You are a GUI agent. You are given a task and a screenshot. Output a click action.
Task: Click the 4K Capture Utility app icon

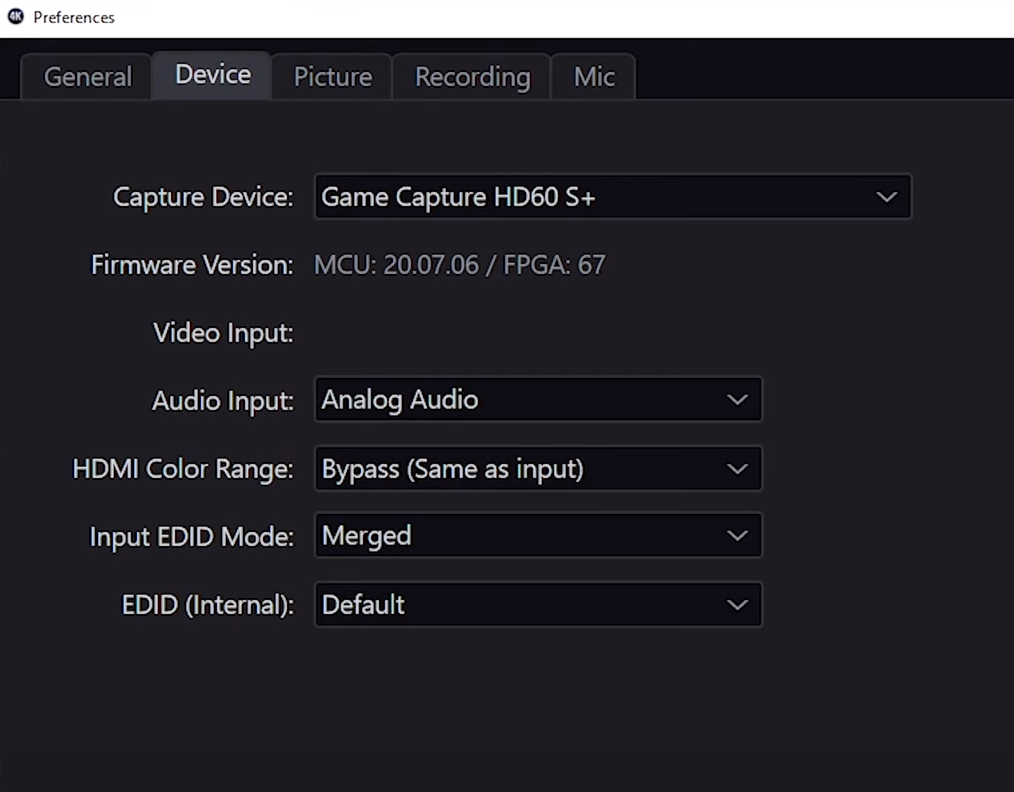16,17
